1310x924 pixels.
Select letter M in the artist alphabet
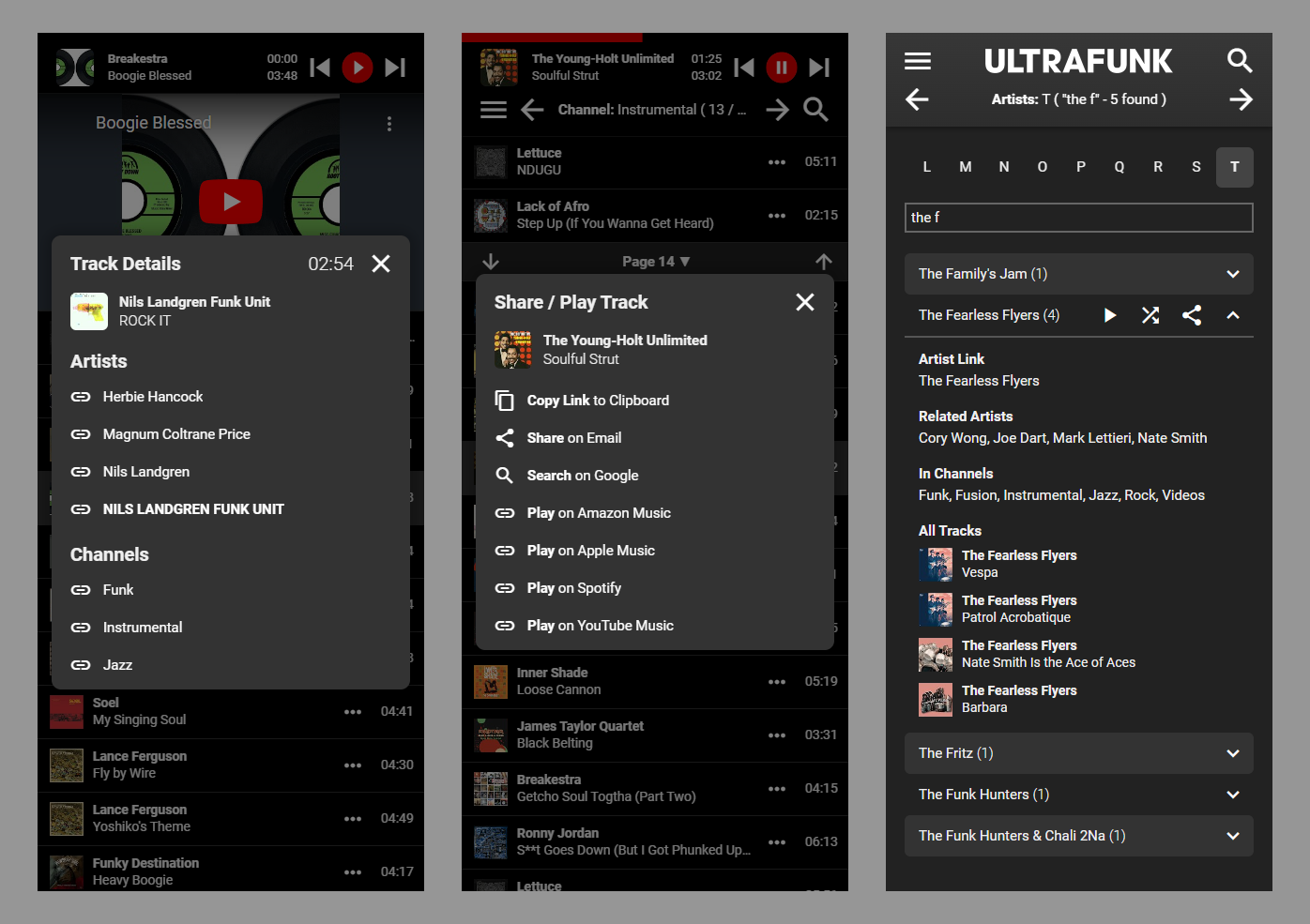[966, 167]
